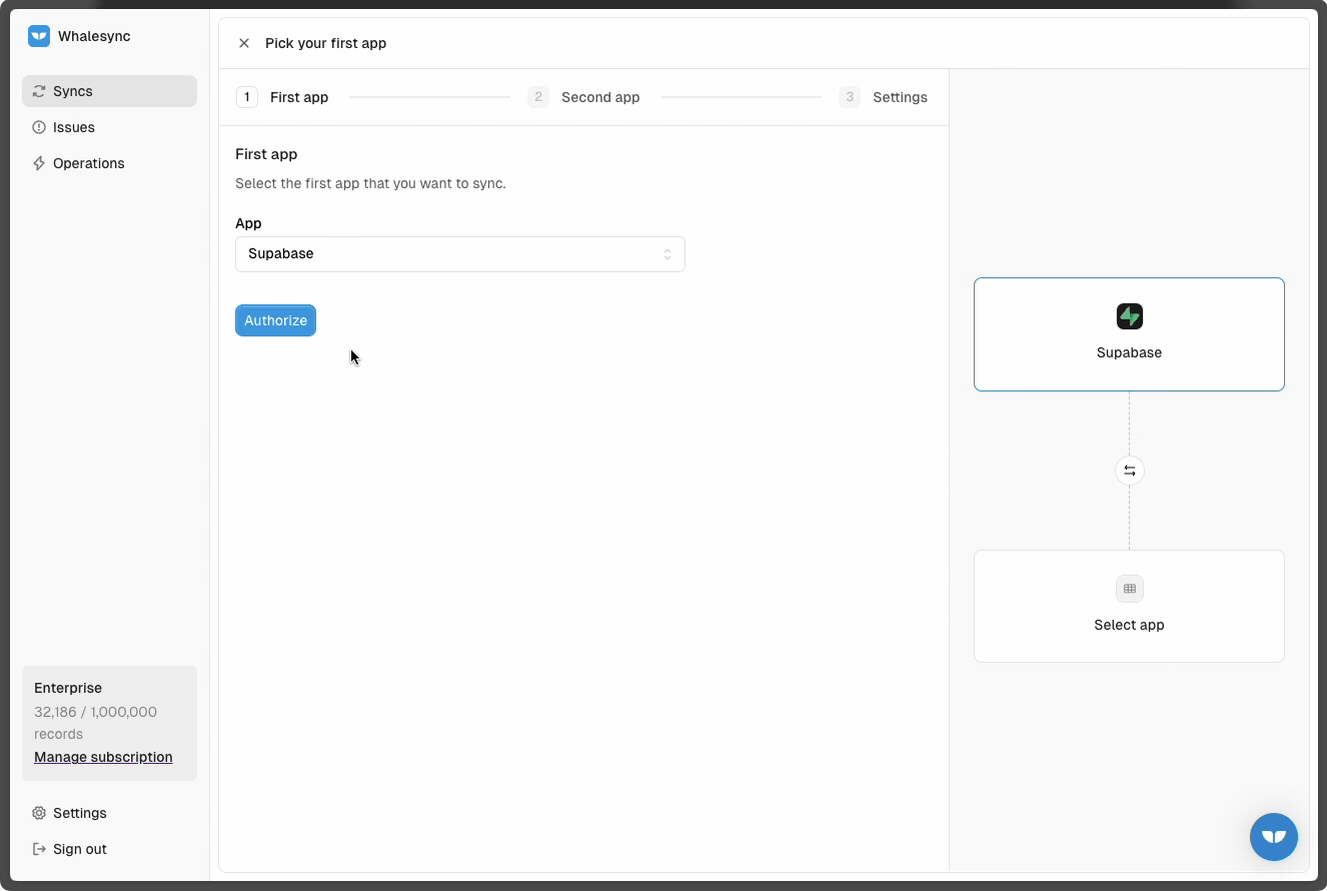Viewport: 1327px width, 891px height.
Task: Open Settings via the gear icon
Action: (x=39, y=813)
